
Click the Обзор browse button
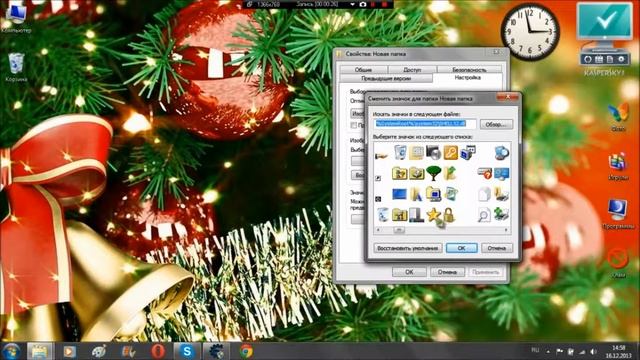[x=496, y=124]
